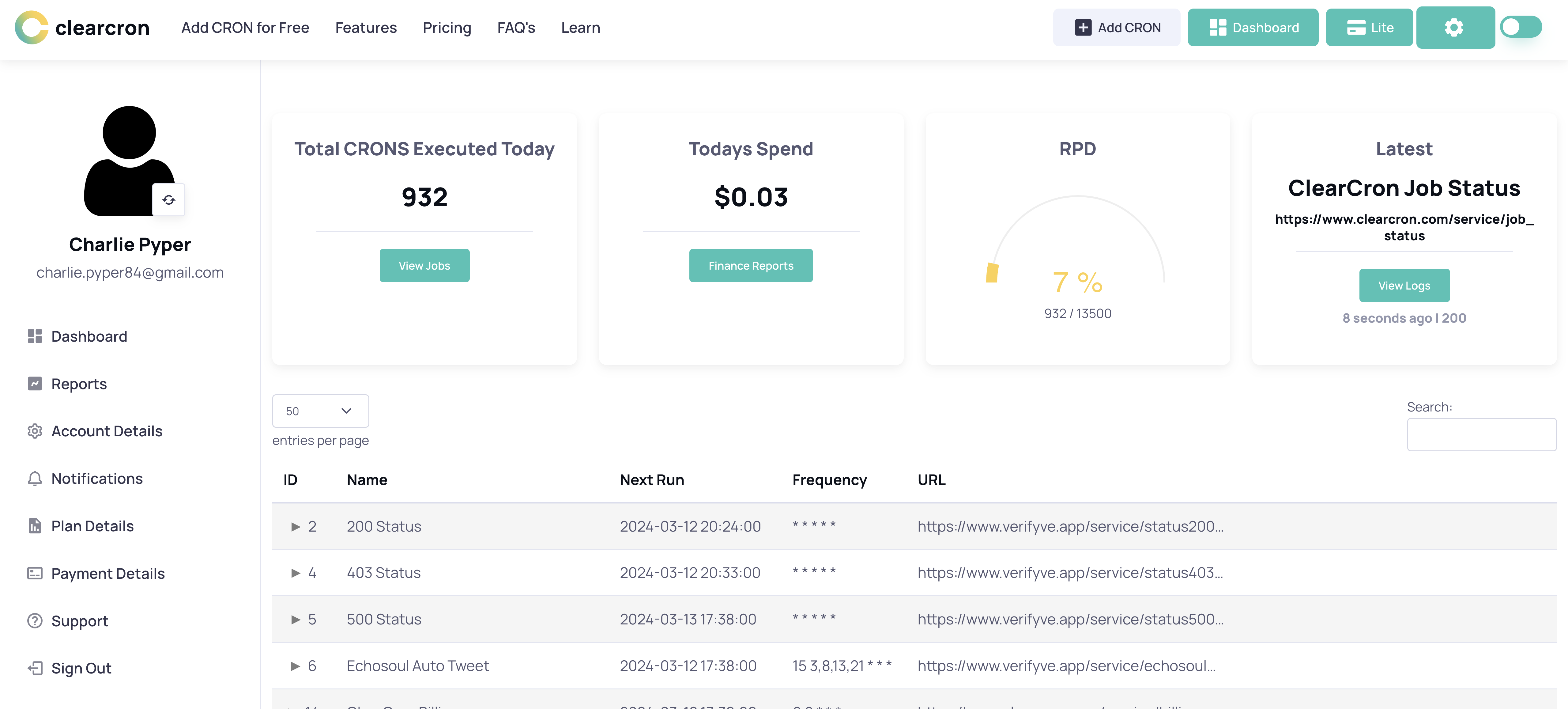Click the Dashboard grid icon in top bar
Image resolution: width=1568 pixels, height=709 pixels.
pyautogui.click(x=1217, y=27)
